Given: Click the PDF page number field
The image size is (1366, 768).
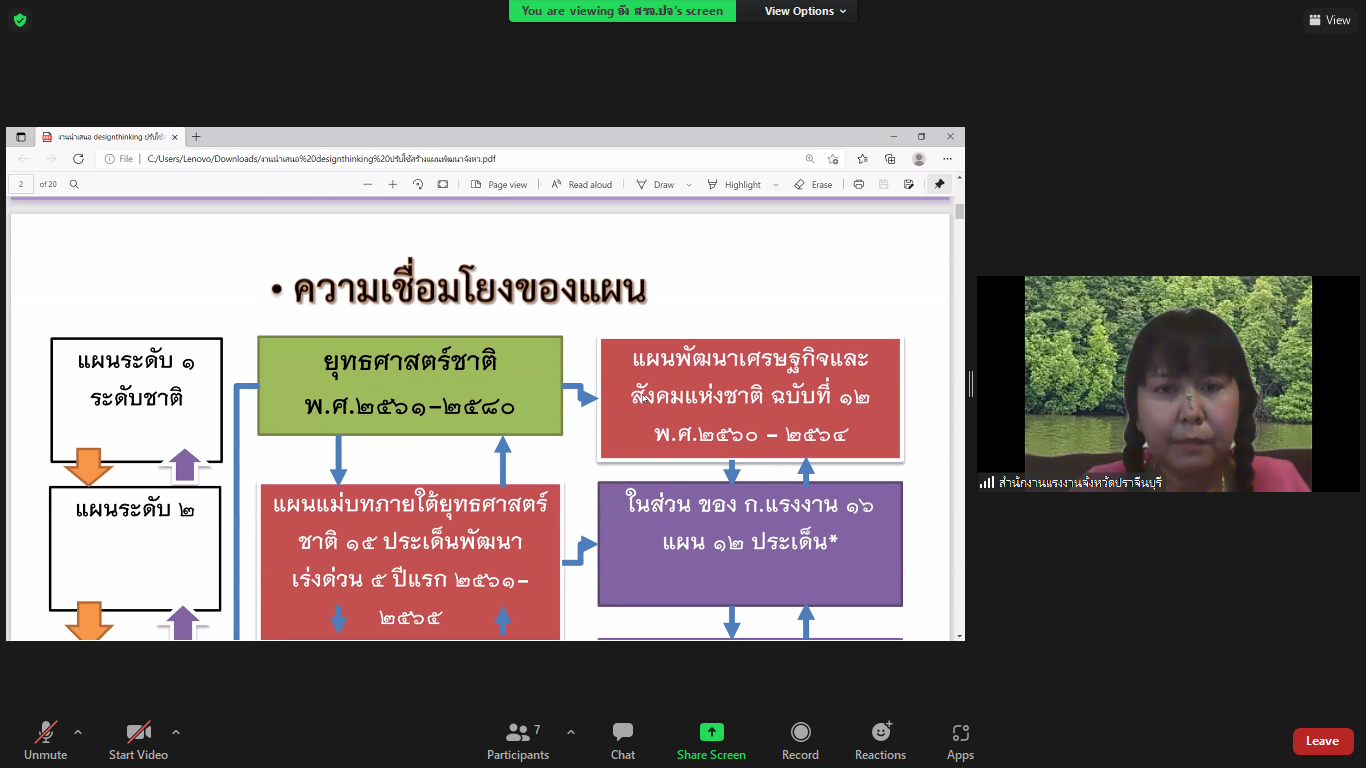Looking at the screenshot, I should (21, 185).
